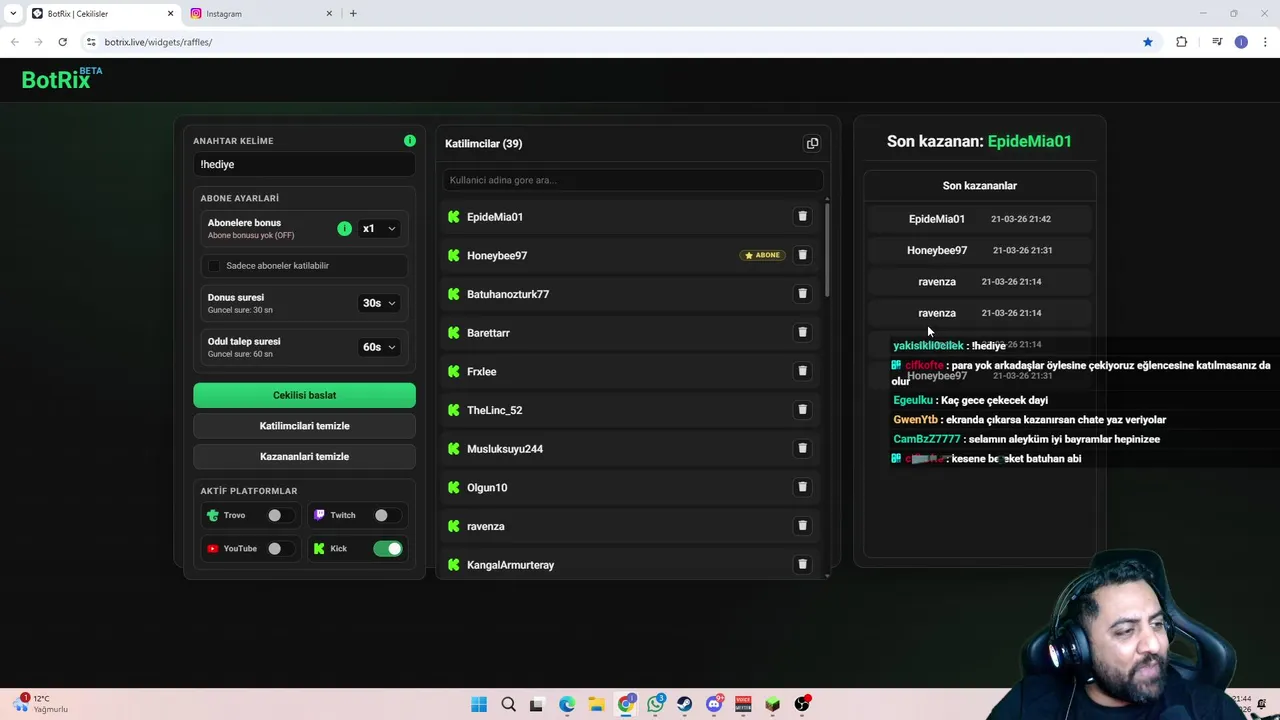Open Chrome profile avatar
The image size is (1280, 720).
tap(1241, 42)
